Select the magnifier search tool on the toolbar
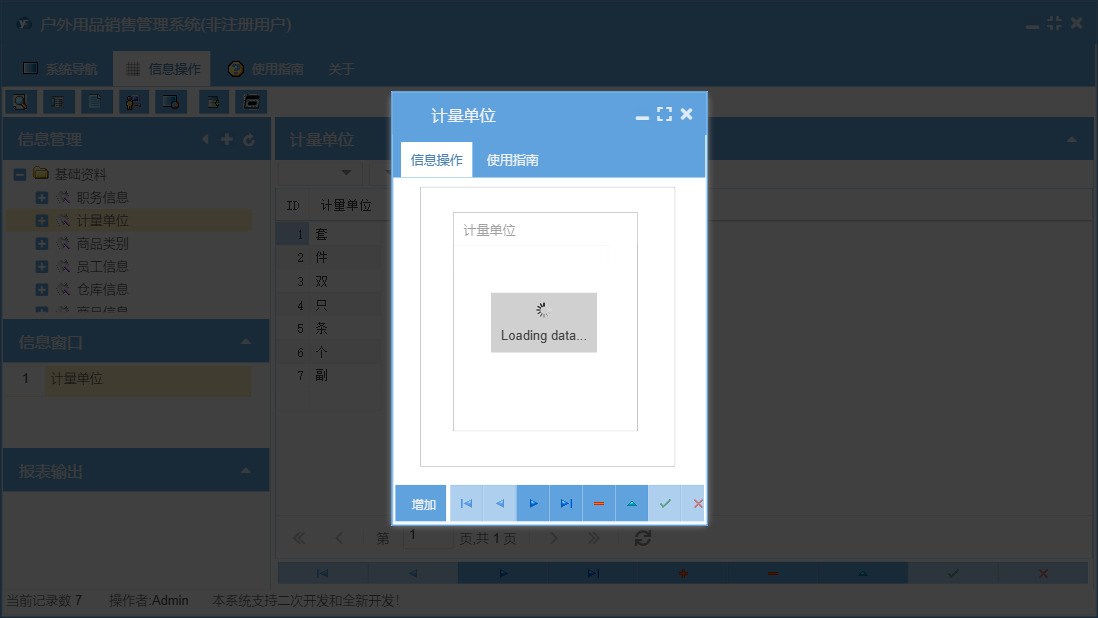The height and width of the screenshot is (618, 1098). (x=21, y=101)
